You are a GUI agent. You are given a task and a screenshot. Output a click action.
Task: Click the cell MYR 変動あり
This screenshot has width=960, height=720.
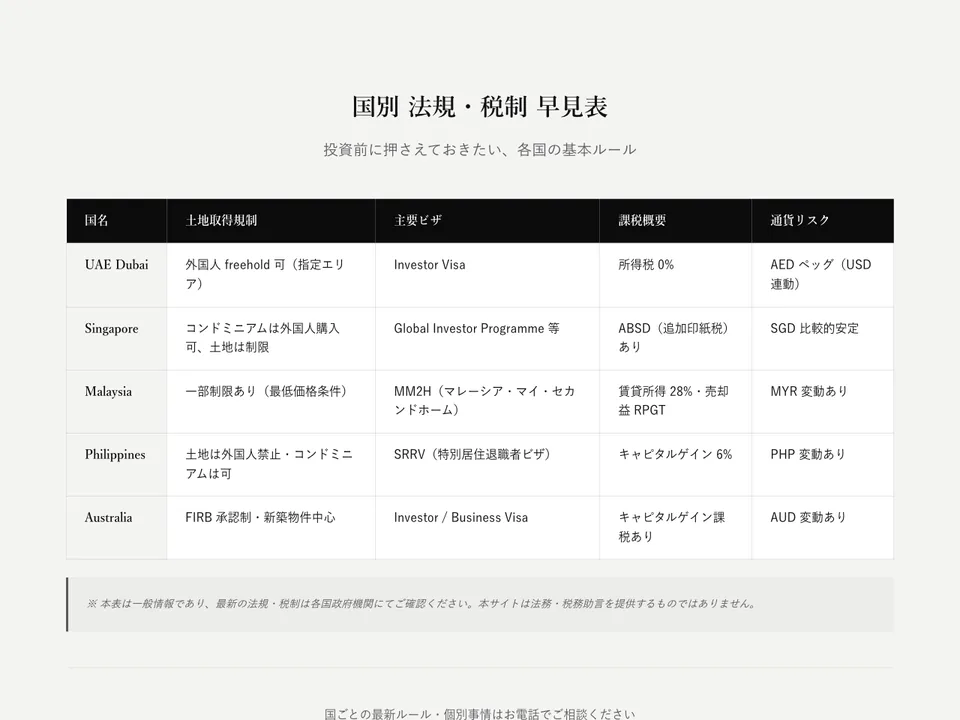[x=823, y=402]
